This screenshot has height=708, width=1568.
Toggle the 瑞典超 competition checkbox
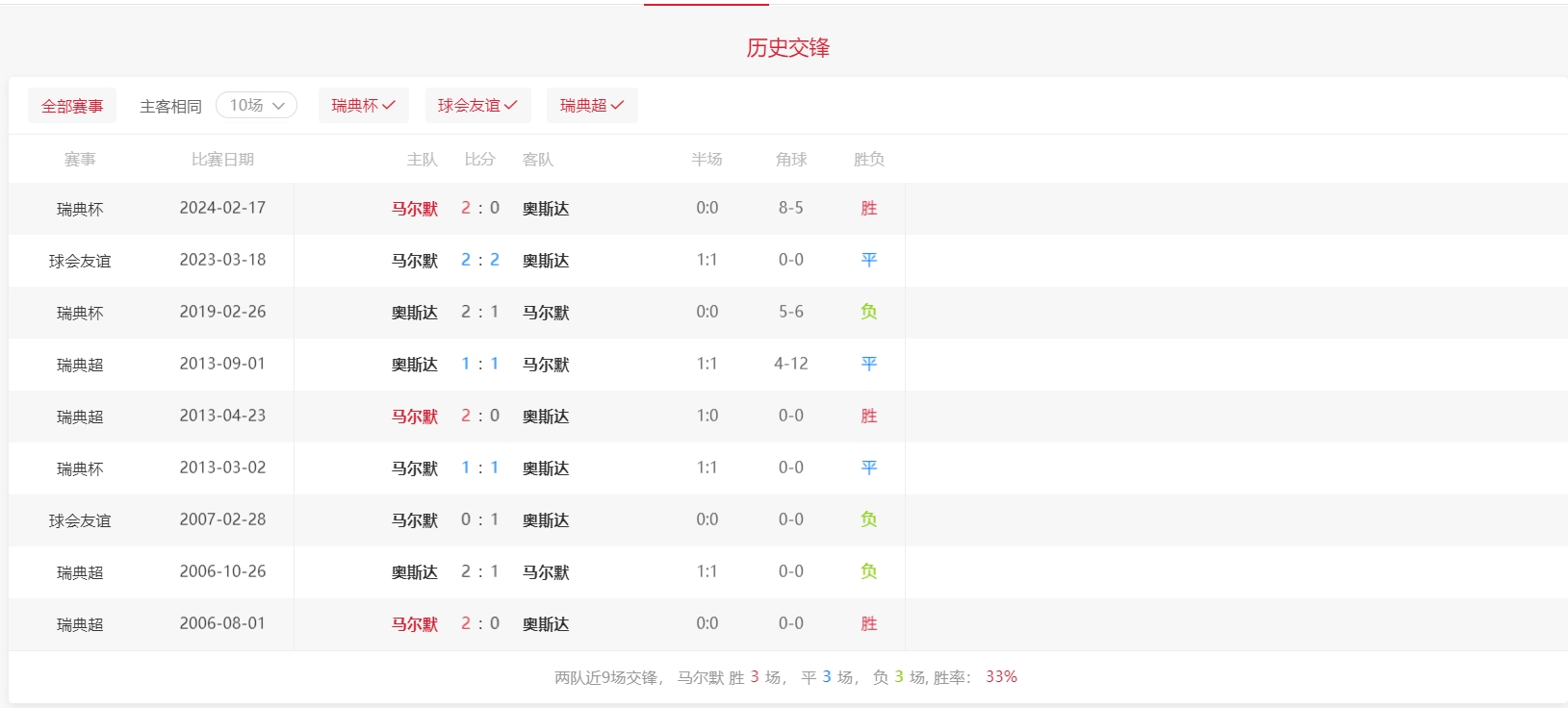tap(591, 105)
